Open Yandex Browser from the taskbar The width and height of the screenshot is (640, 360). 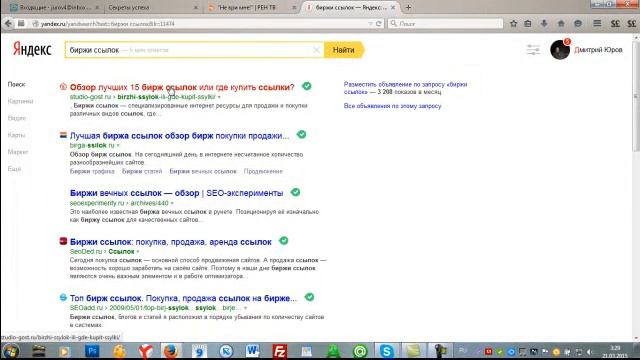coord(145,351)
